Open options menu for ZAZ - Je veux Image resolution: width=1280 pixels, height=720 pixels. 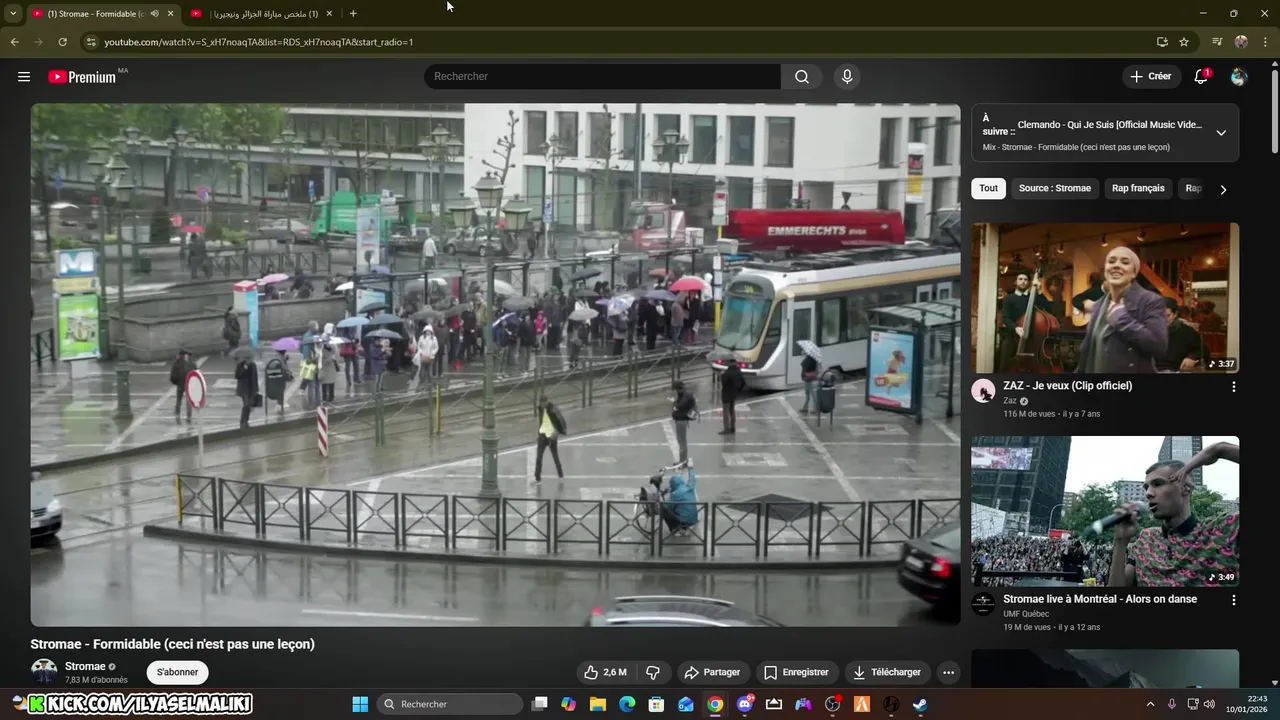[x=1233, y=387]
